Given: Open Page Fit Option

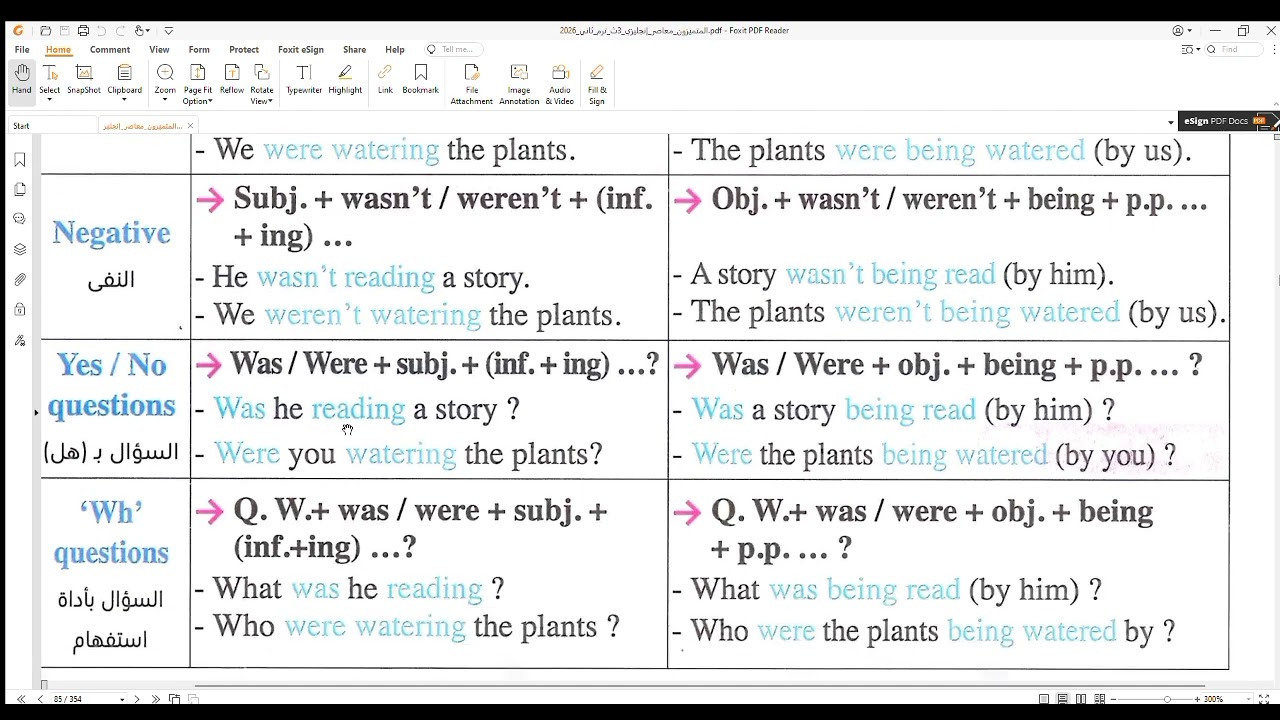Looking at the screenshot, I should (198, 84).
